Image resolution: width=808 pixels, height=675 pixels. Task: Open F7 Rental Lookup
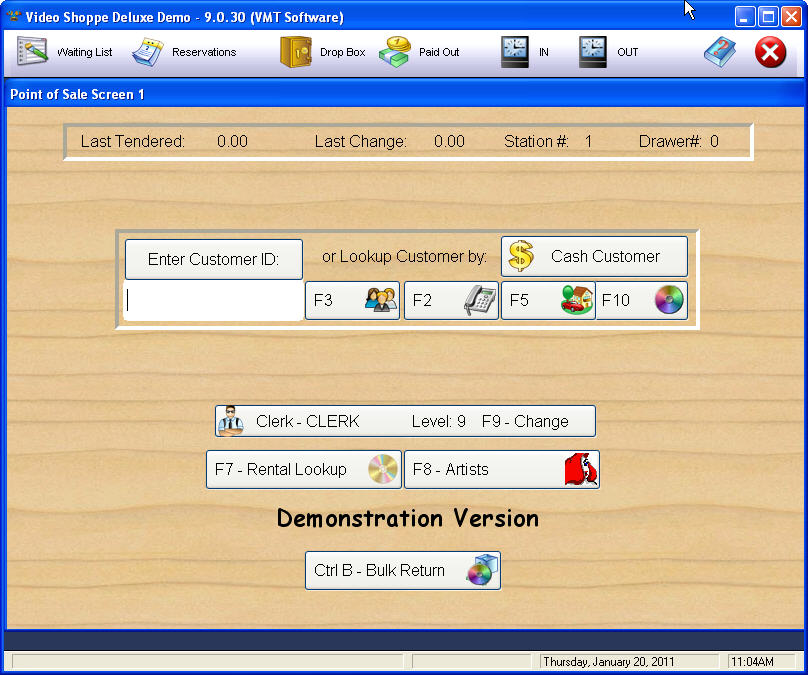click(x=303, y=469)
